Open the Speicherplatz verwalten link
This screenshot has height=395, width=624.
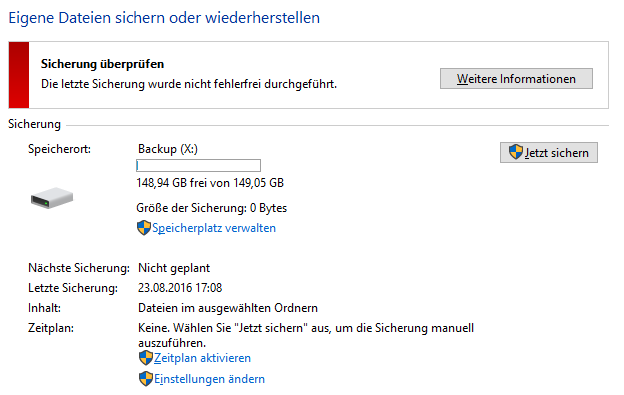click(x=214, y=228)
